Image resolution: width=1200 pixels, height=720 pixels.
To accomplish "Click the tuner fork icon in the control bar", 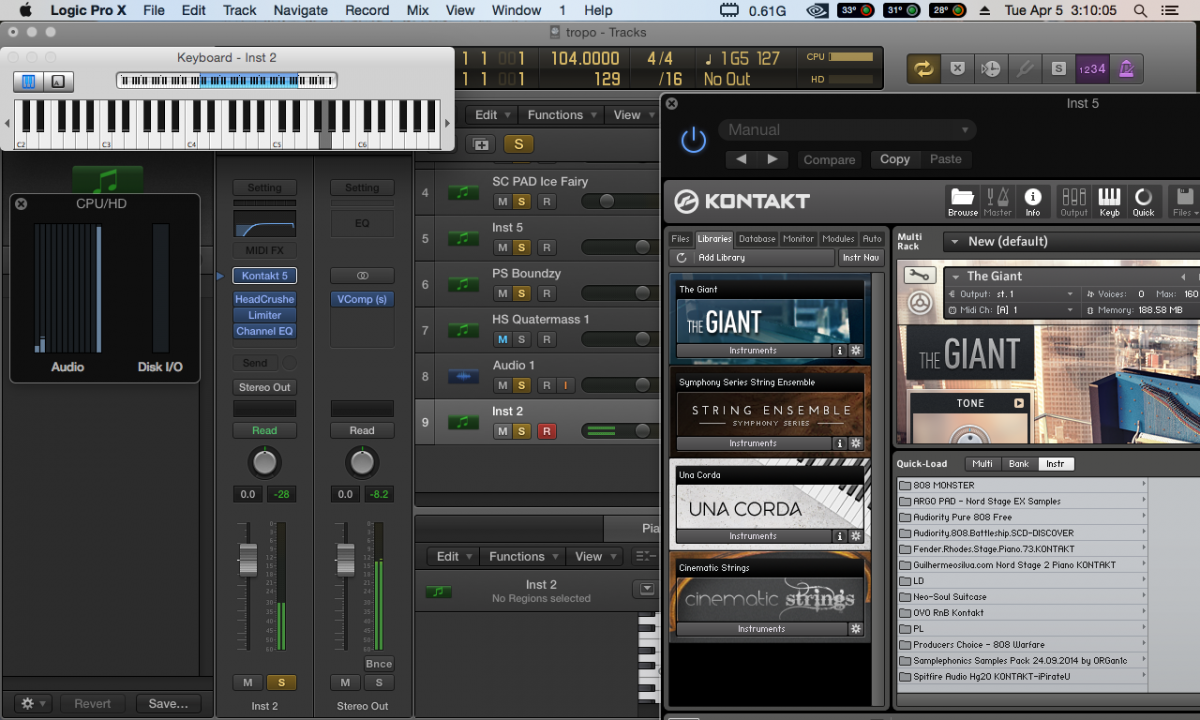I will pos(1025,68).
